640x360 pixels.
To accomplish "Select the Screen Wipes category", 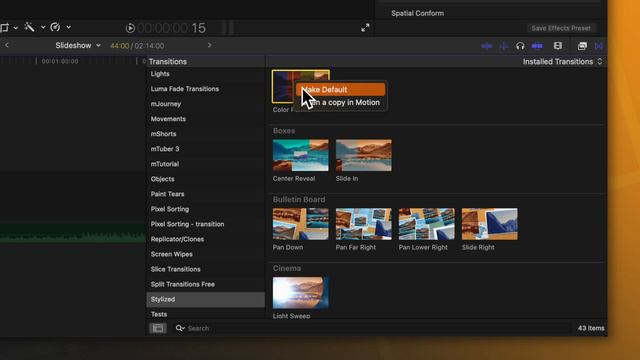I will [171, 254].
